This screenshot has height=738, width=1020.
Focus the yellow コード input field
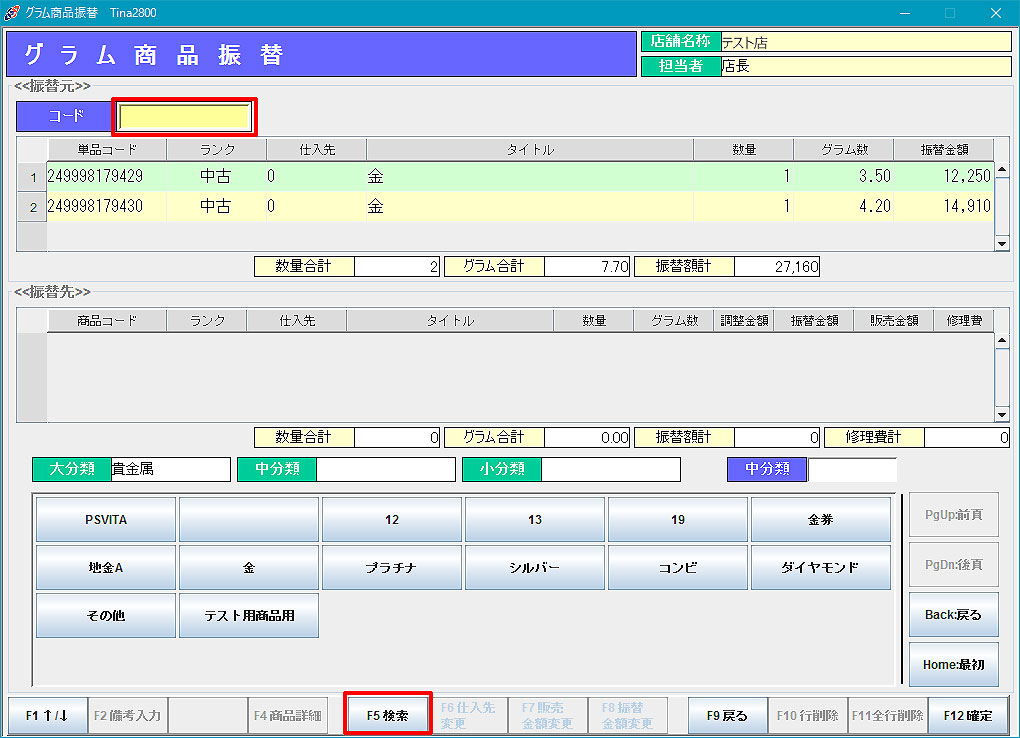tap(185, 116)
